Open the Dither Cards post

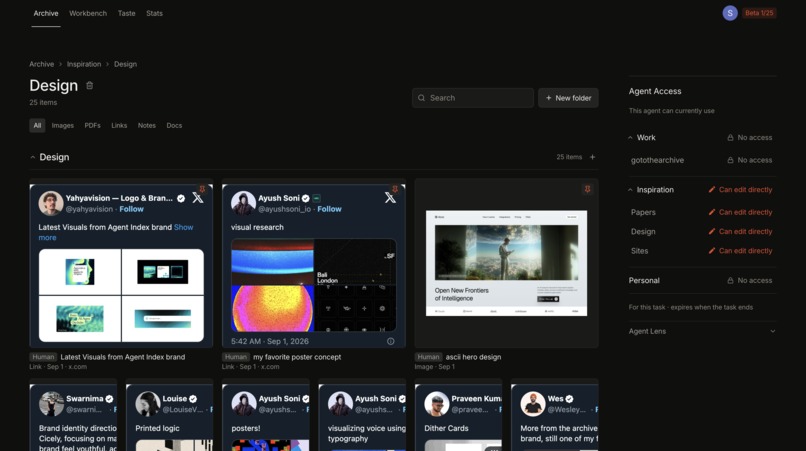click(x=459, y=417)
